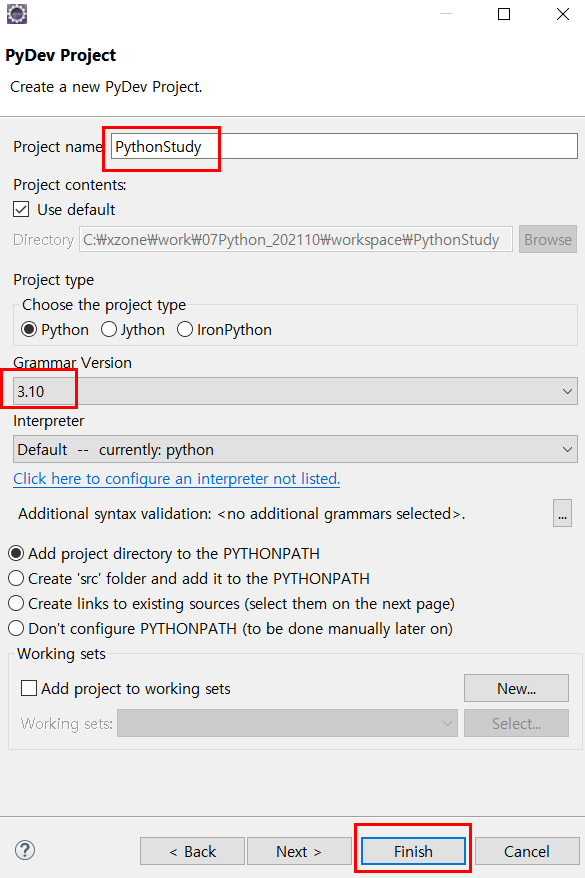This screenshot has height=878, width=585.
Task: Maximize the PyDev Project dialog
Action: pos(504,14)
